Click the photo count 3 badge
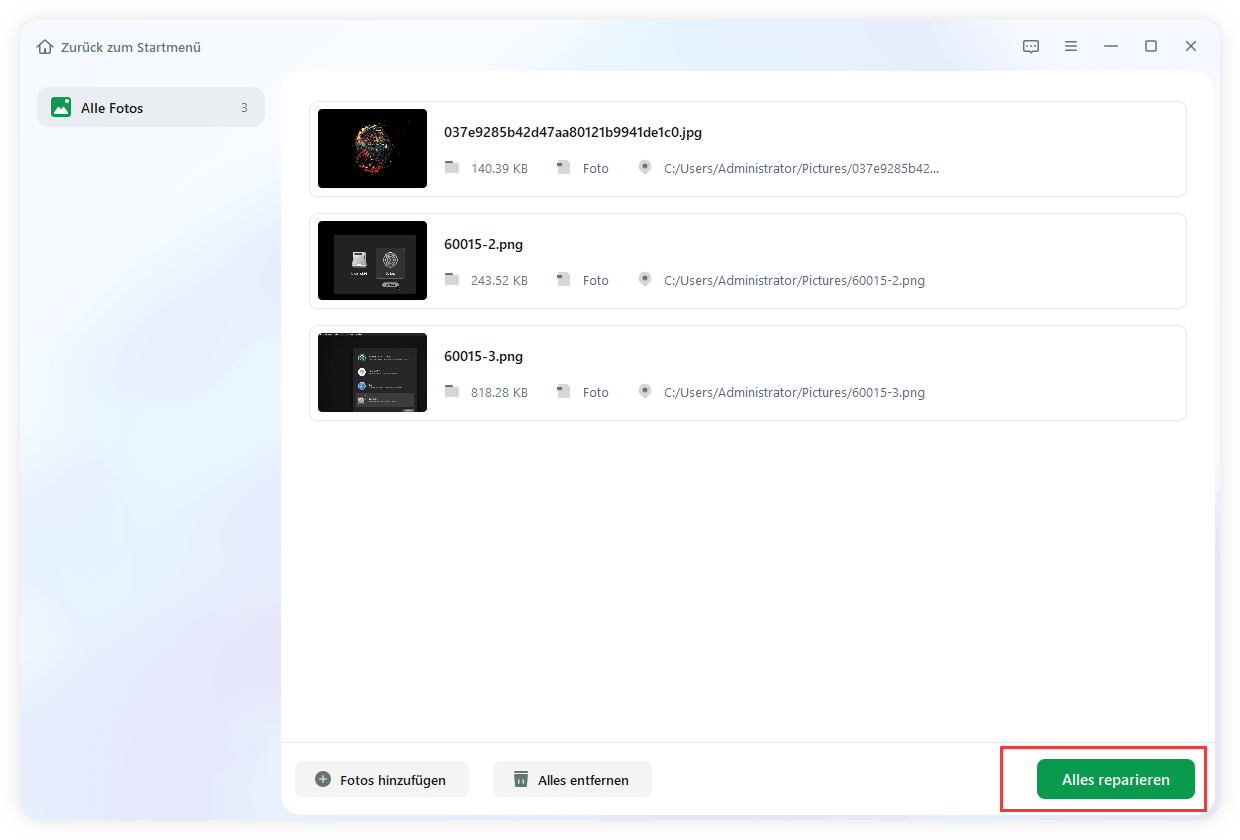The height and width of the screenshot is (840, 1240). (244, 108)
